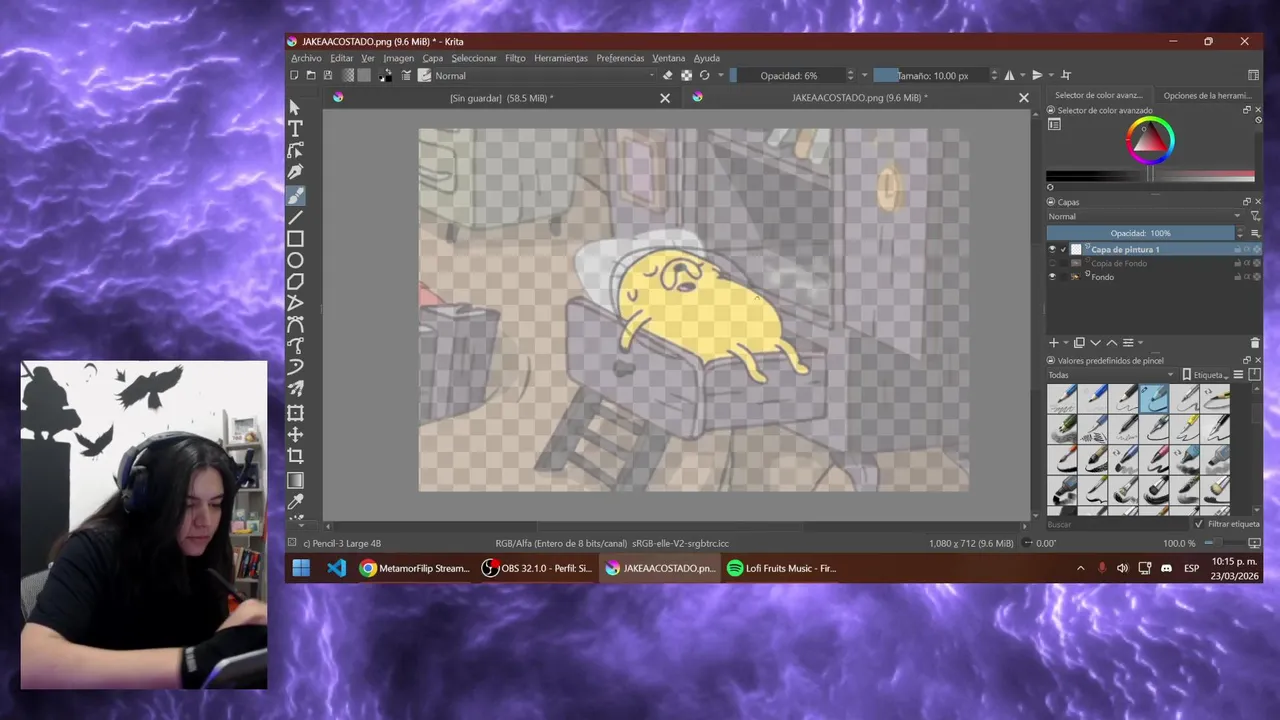This screenshot has height=720, width=1280.
Task: Open the Filtro menu
Action: tap(515, 58)
